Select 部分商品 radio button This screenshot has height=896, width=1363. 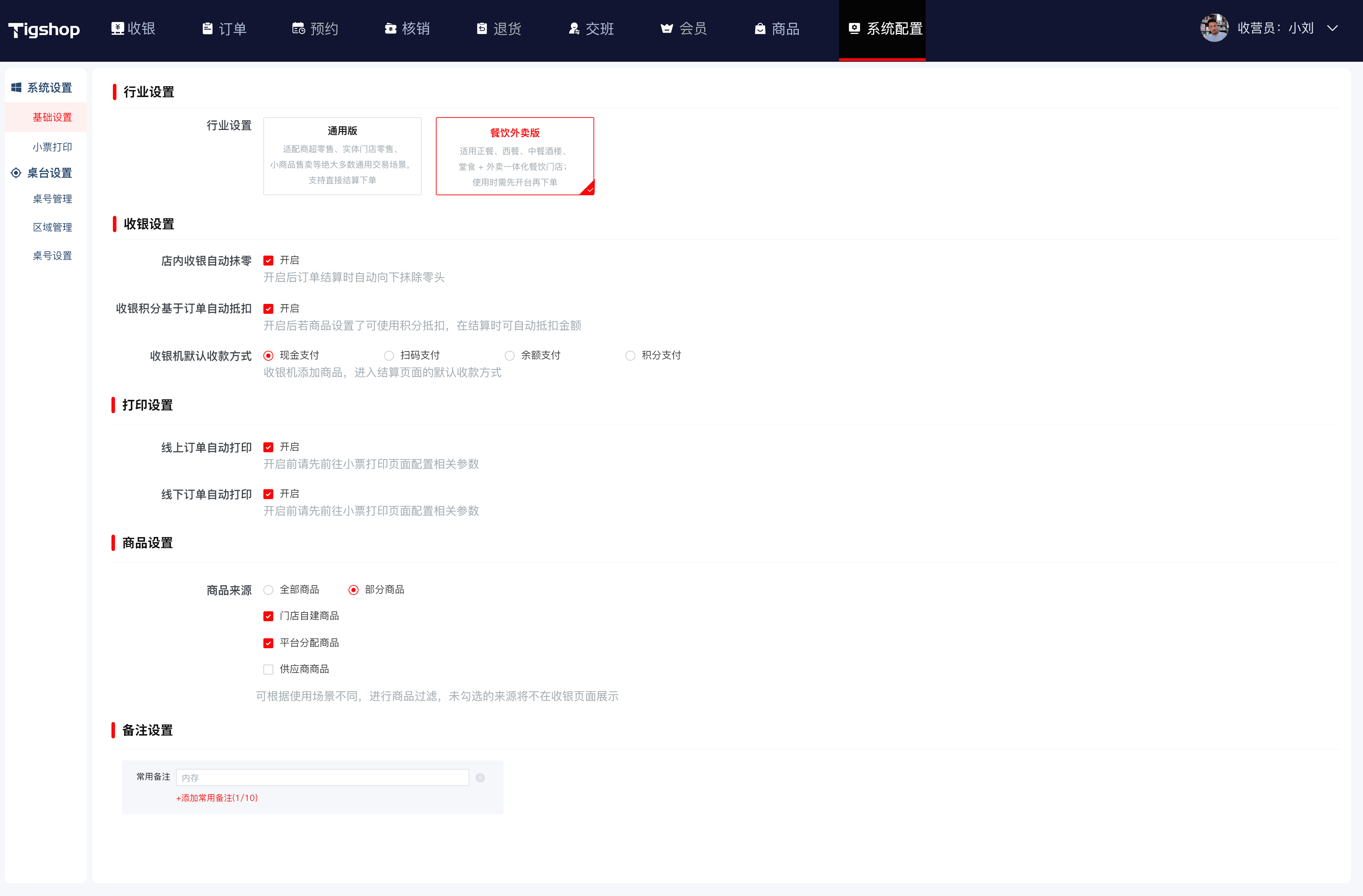(x=353, y=590)
